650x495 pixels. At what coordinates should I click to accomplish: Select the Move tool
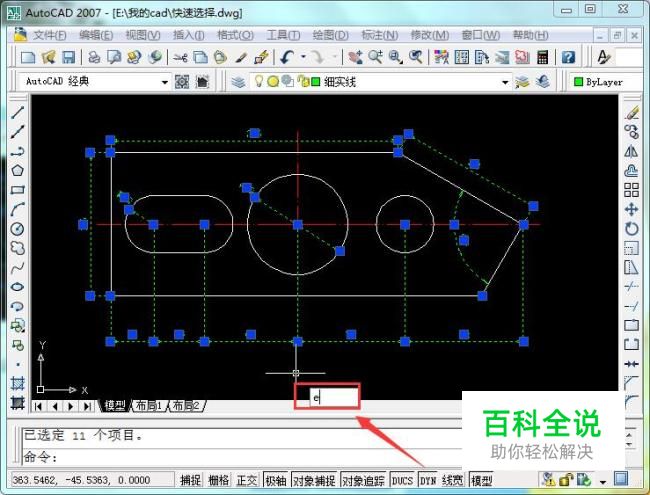(632, 209)
